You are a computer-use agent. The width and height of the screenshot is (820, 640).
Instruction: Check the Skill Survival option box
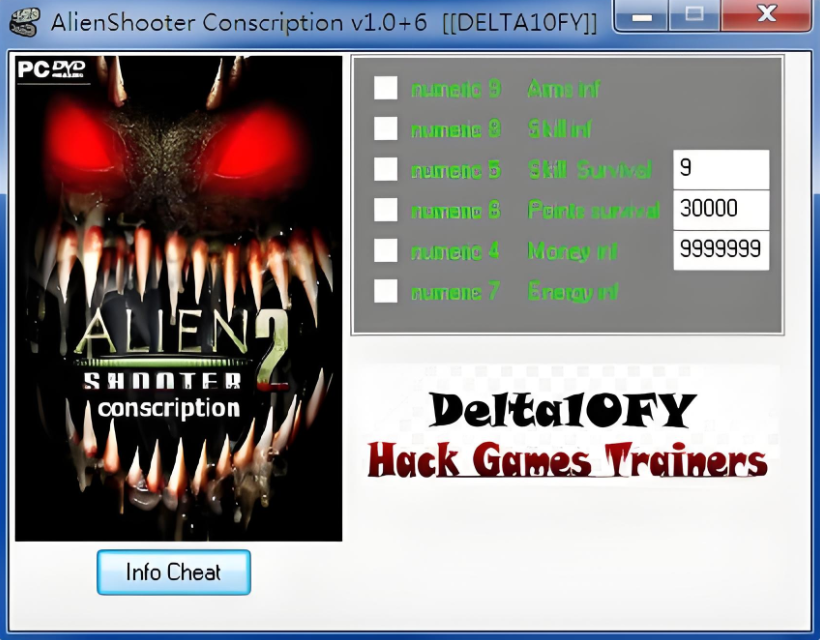pos(386,169)
